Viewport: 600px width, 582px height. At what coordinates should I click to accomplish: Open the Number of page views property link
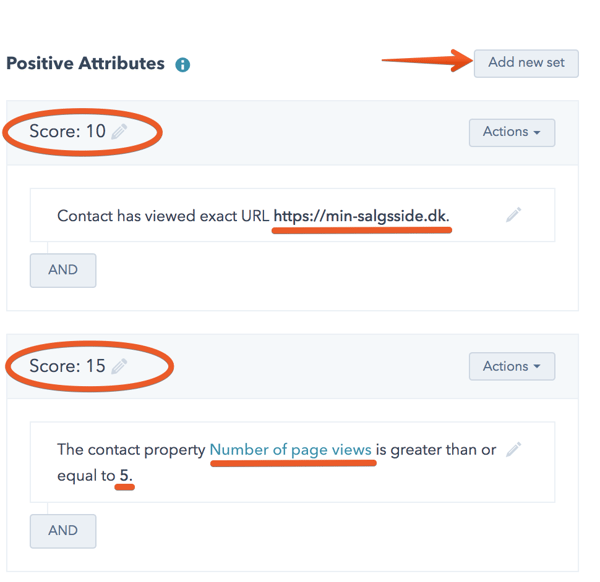point(290,450)
